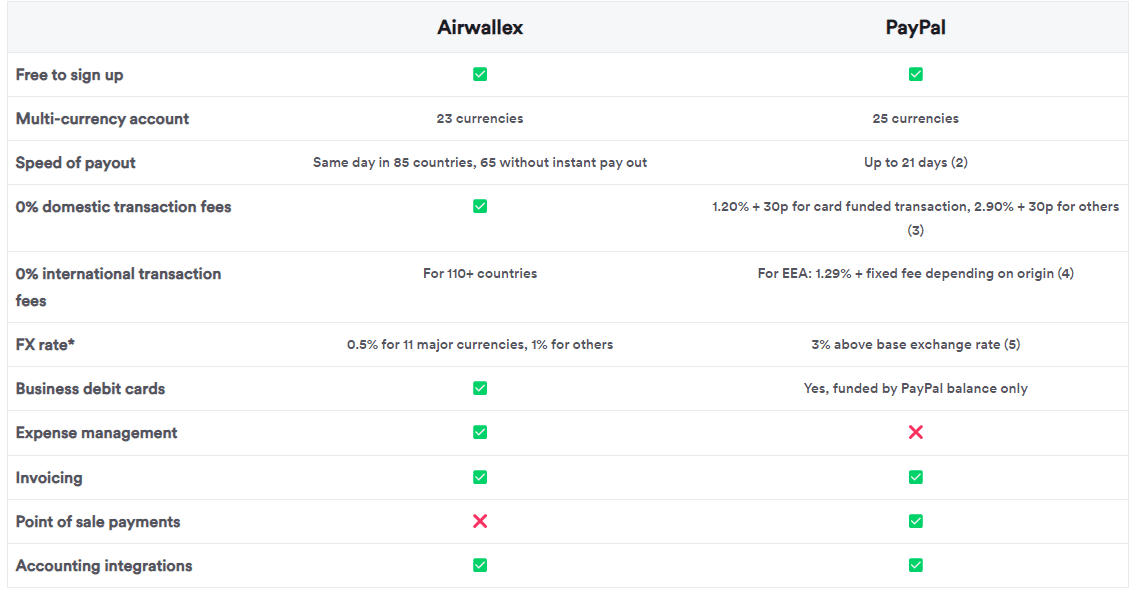Click PayPal 'Up to 21 days (2)' footnote text
Image resolution: width=1137 pixels, height=602 pixels.
pyautogui.click(x=915, y=162)
